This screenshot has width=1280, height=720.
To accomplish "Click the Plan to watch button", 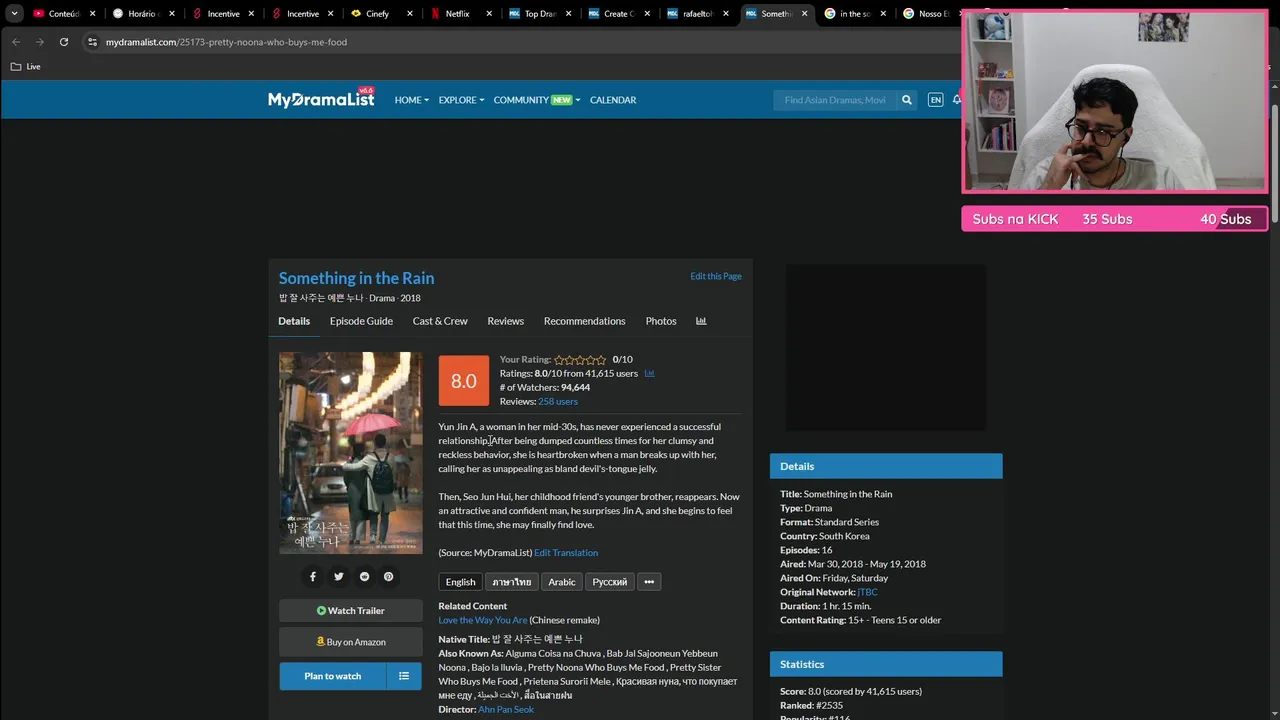I will (333, 676).
